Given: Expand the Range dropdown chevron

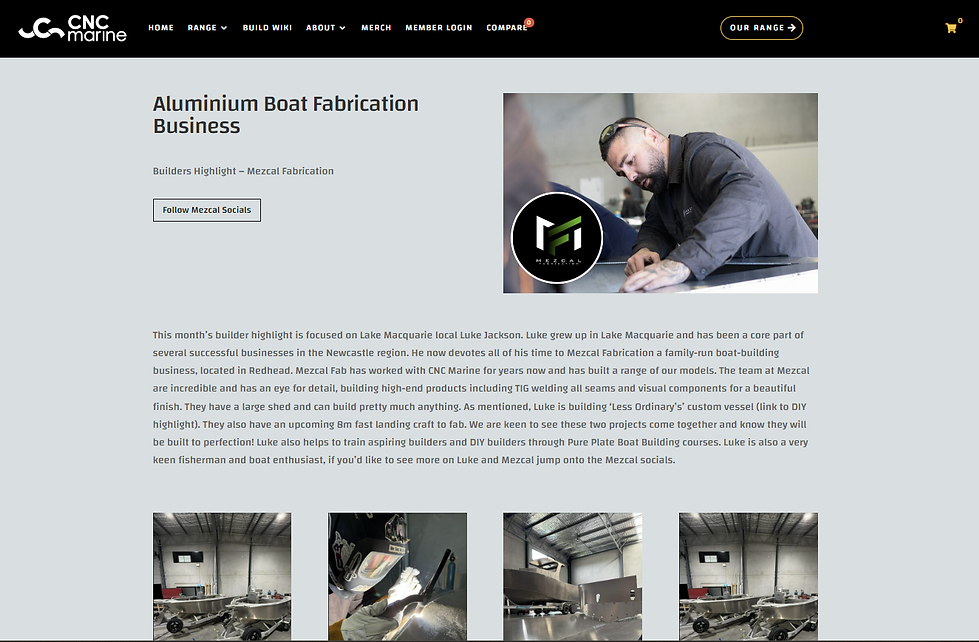Looking at the screenshot, I should 224,28.
